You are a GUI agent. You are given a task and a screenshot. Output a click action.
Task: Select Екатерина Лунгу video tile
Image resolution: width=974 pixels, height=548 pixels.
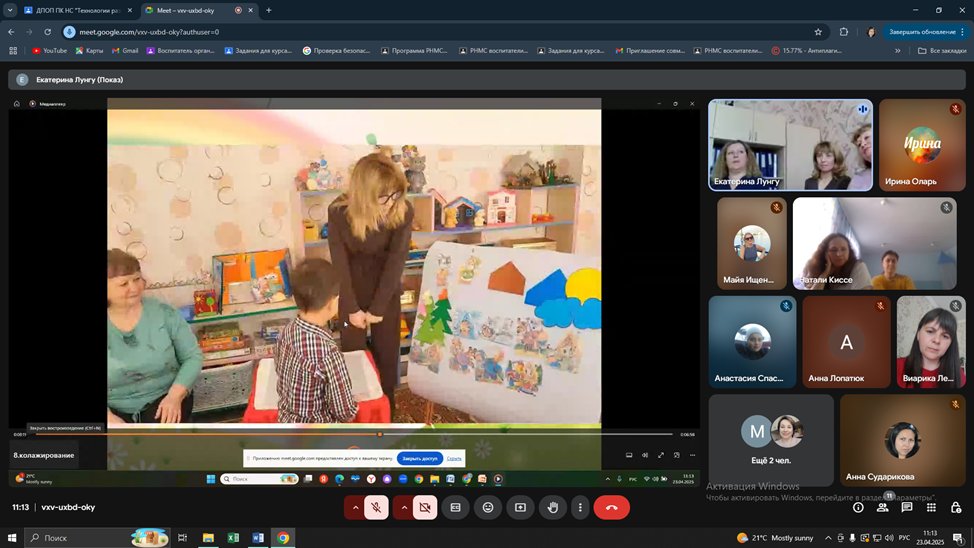[790, 145]
